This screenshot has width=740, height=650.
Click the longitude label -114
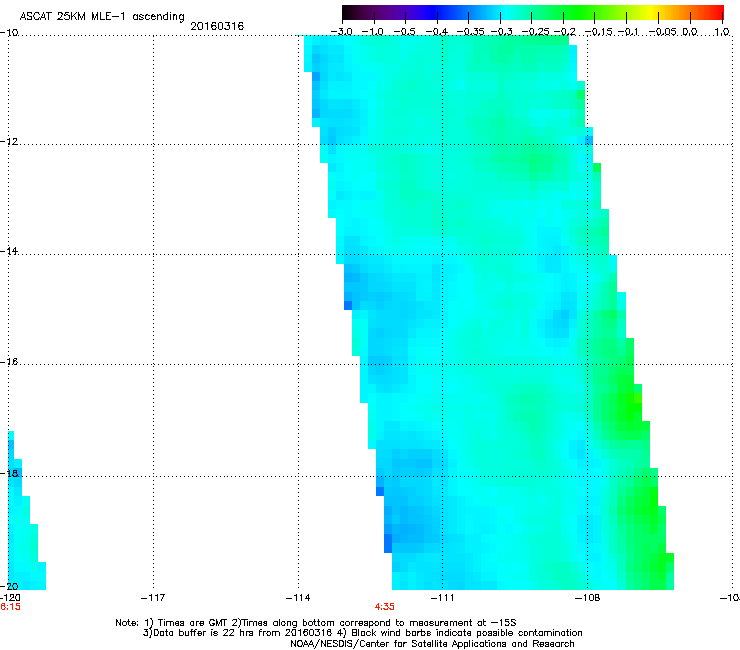click(298, 598)
